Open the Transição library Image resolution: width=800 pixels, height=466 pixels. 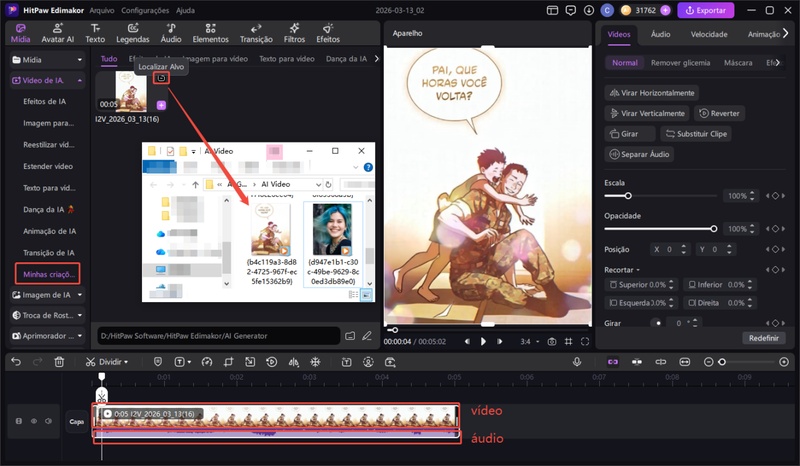[256, 33]
